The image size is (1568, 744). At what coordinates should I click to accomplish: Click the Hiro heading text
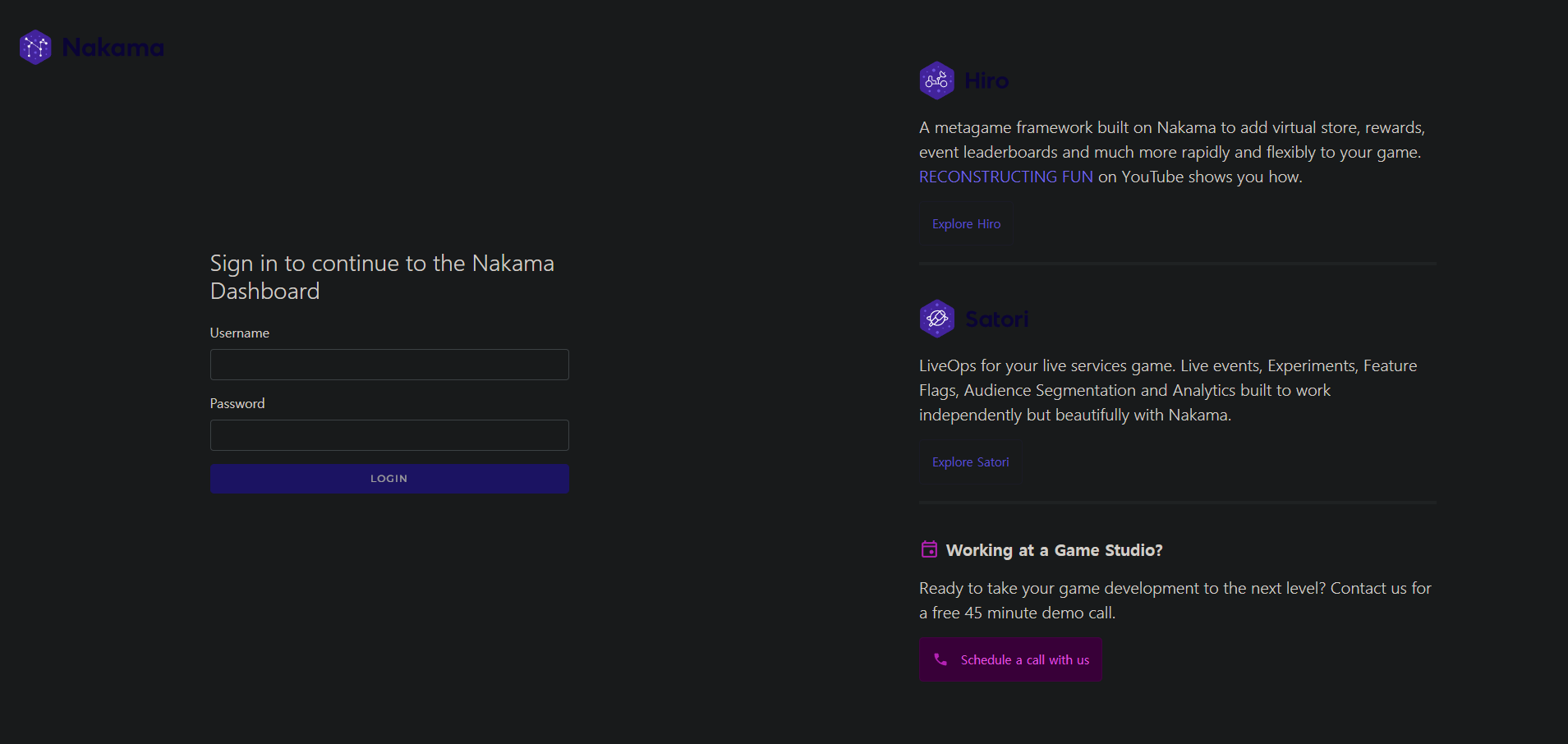(986, 80)
